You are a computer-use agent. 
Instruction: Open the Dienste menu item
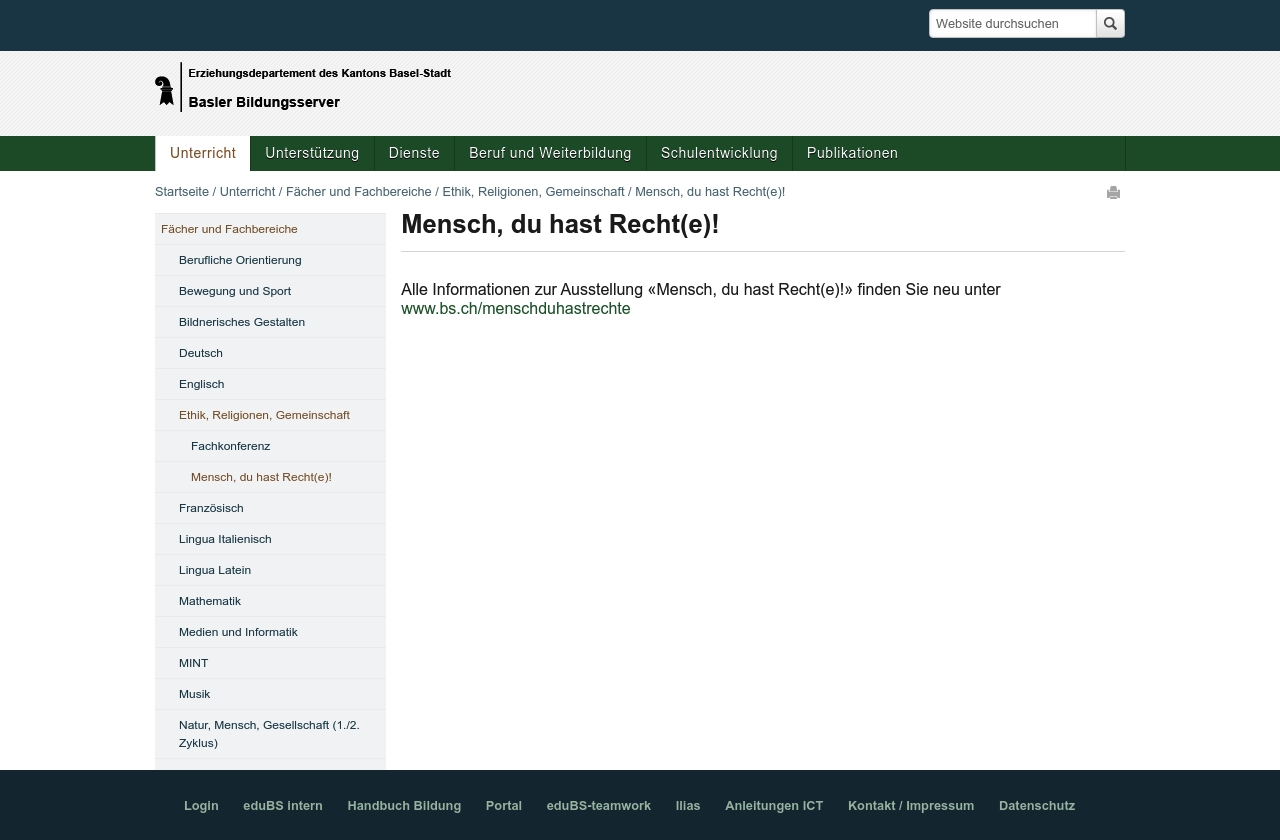click(x=414, y=153)
